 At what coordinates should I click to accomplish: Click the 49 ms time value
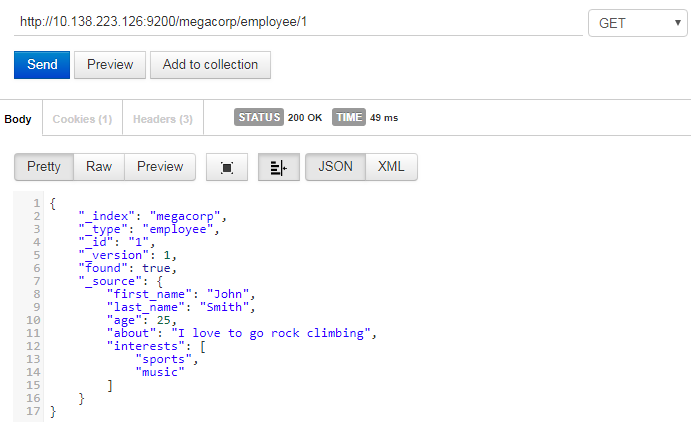[x=384, y=118]
